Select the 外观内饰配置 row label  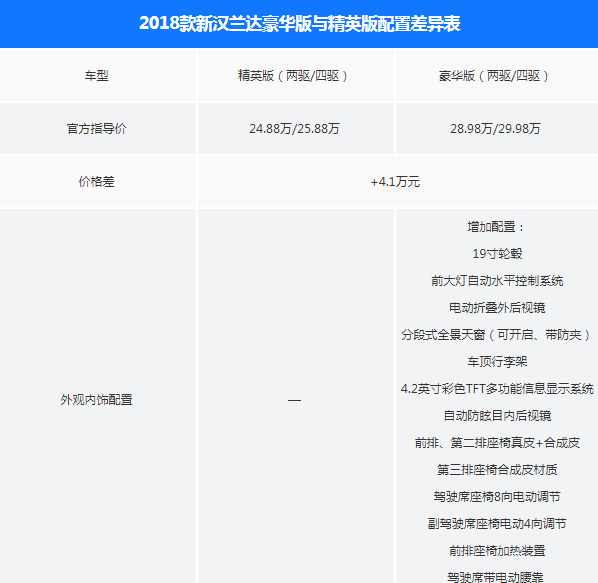click(96, 400)
